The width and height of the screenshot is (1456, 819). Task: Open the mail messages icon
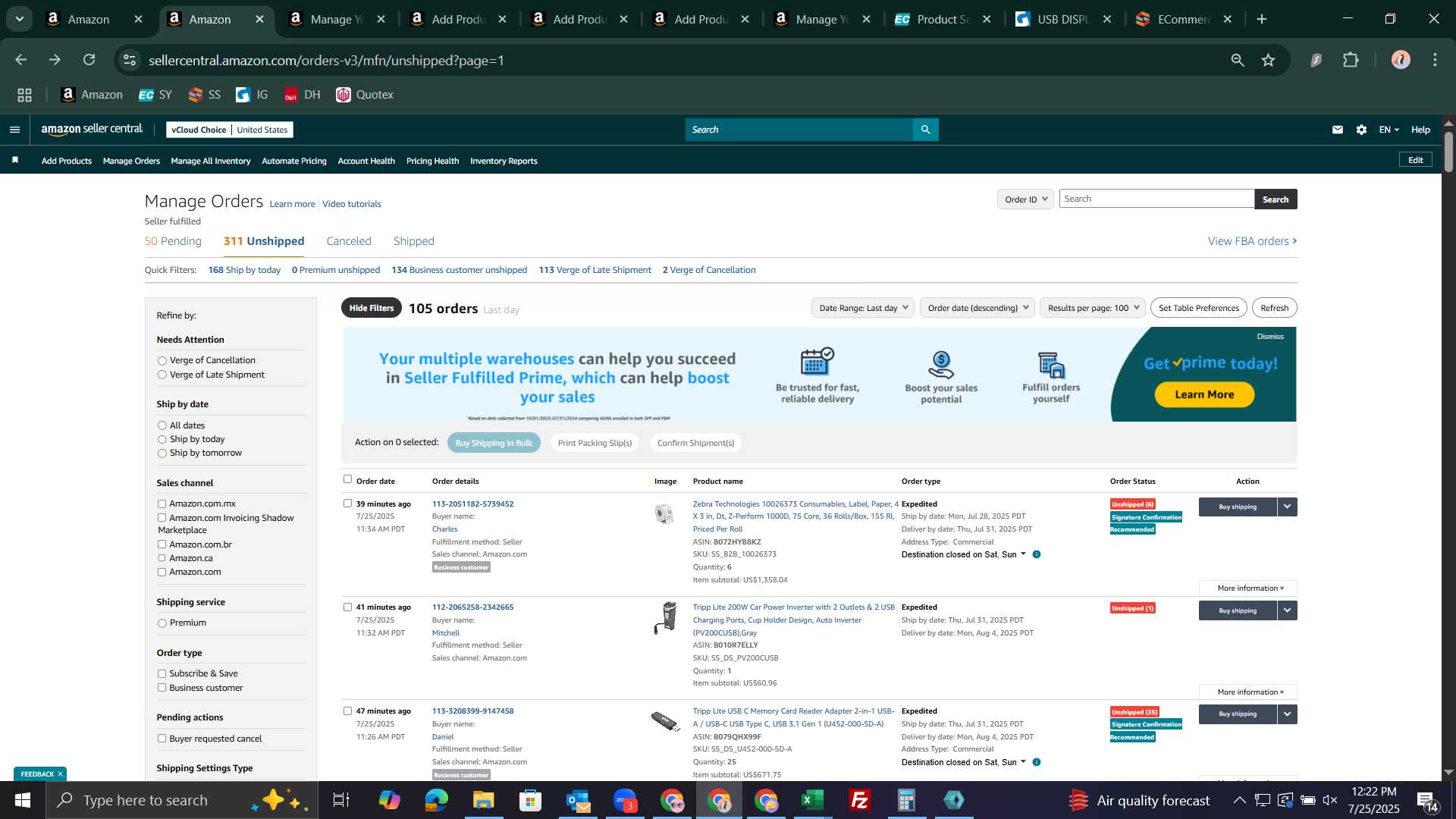click(1338, 130)
